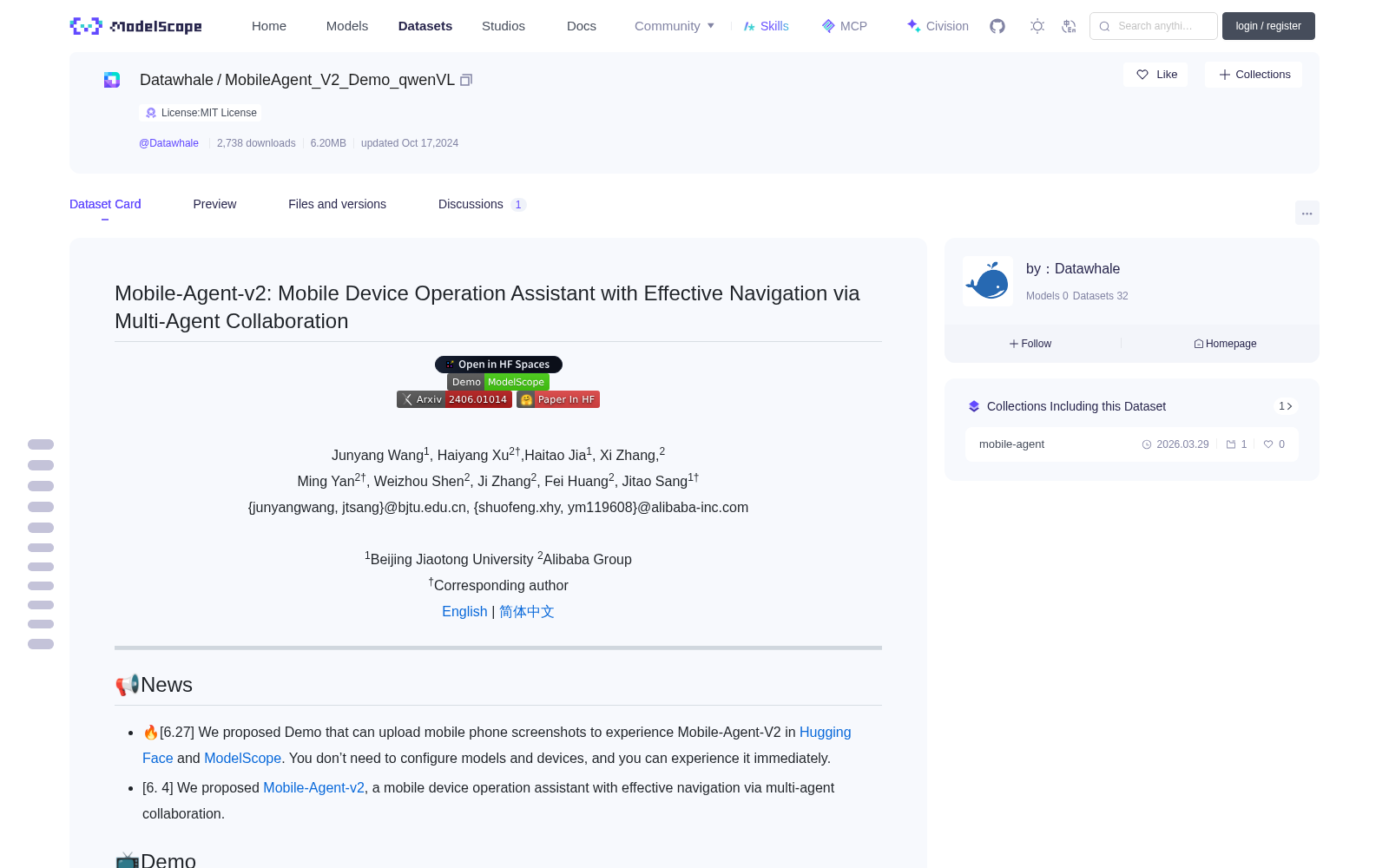Select the Dataset Card tab
The image size is (1389, 868).
pyautogui.click(x=105, y=204)
